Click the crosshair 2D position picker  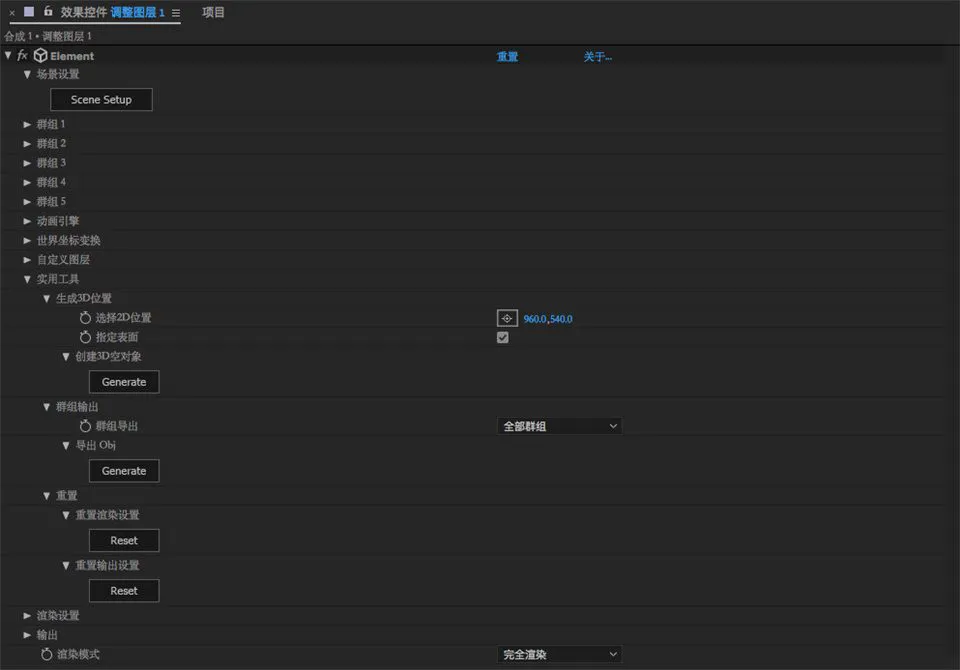[x=507, y=318]
